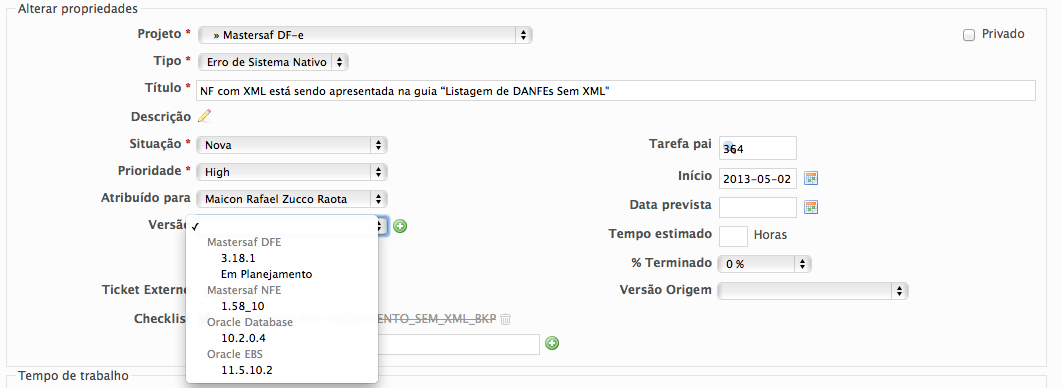Click the Horas label
1062x388 pixels.
point(771,235)
